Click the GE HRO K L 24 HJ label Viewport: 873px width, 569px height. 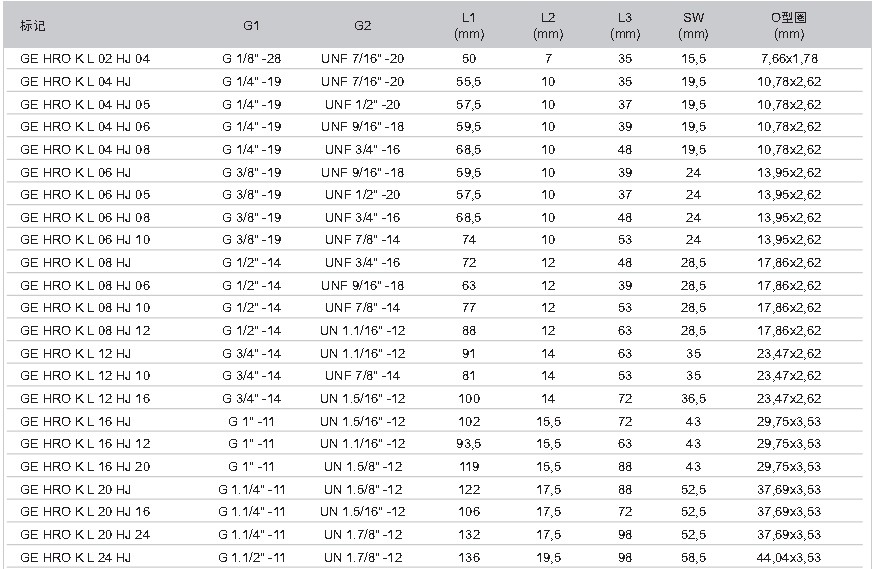76,557
